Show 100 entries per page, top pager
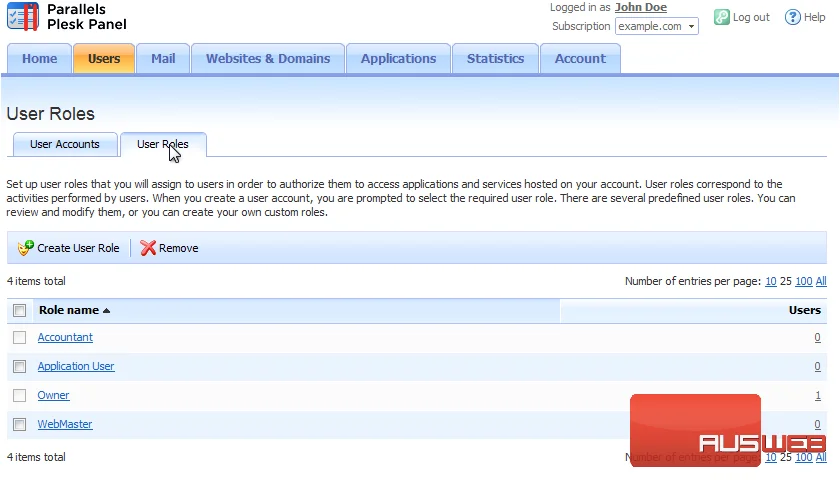Viewport: 840px width, 480px height. click(804, 281)
